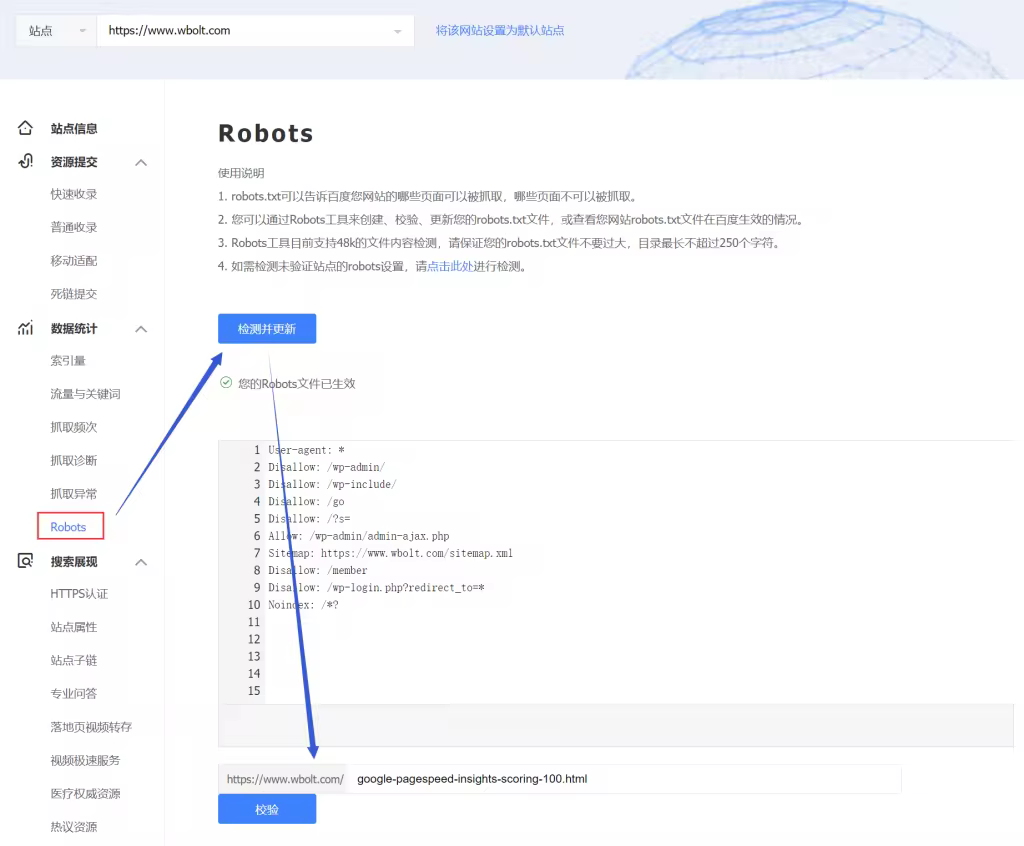Viewport: 1024px width, 846px height.
Task: Click line 'Disallow: /wp-include/'
Action: 332,484
